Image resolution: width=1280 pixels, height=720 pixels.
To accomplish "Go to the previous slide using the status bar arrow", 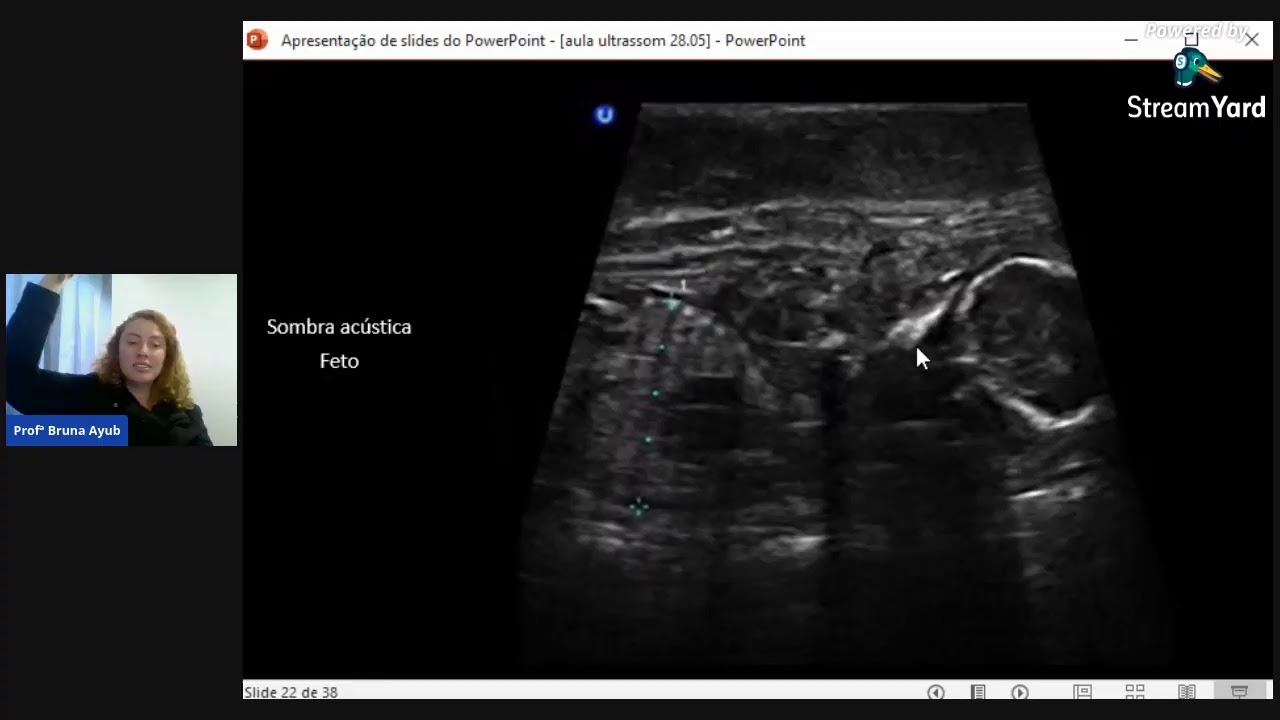I will (x=936, y=692).
